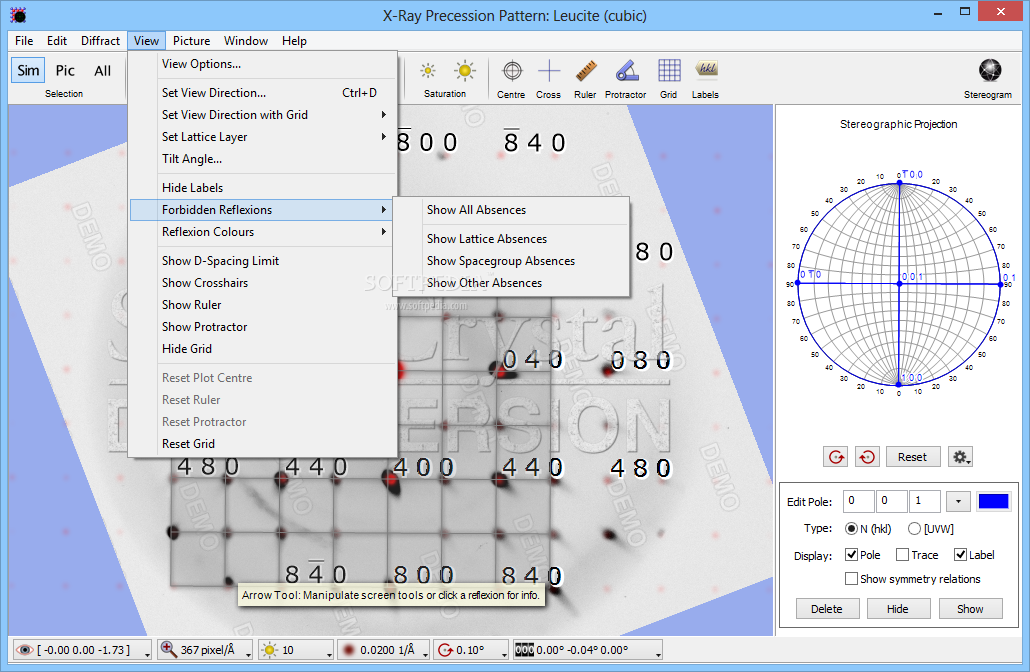
Task: Open the File menu
Action: [x=24, y=41]
